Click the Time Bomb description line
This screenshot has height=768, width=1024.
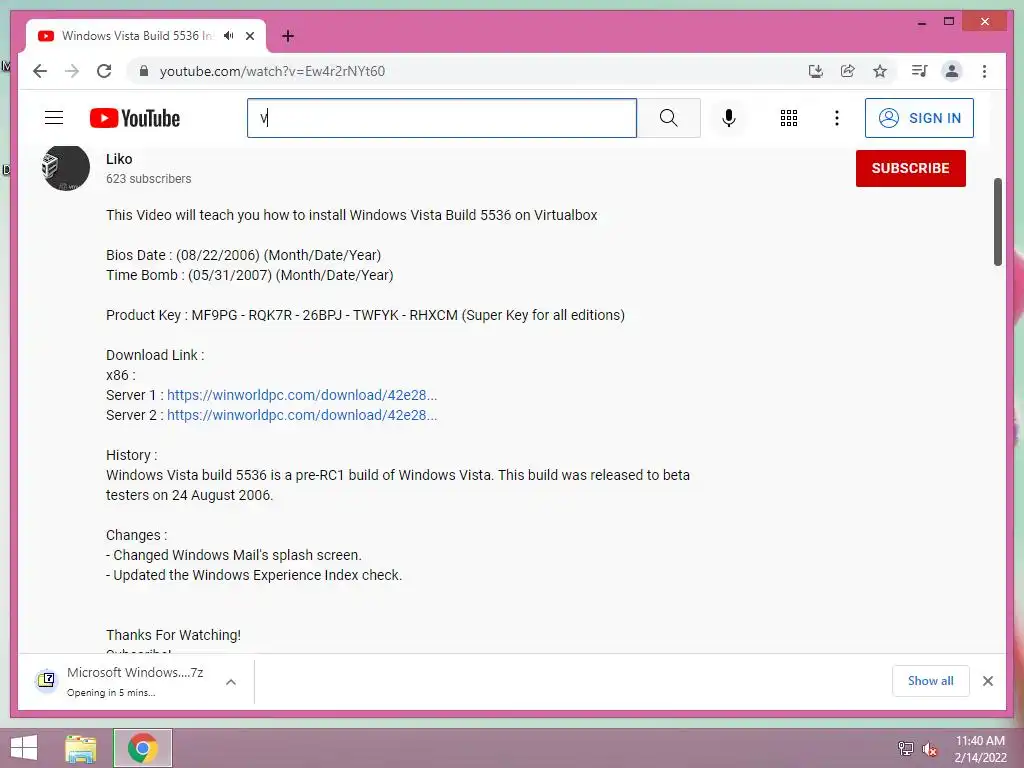click(249, 276)
